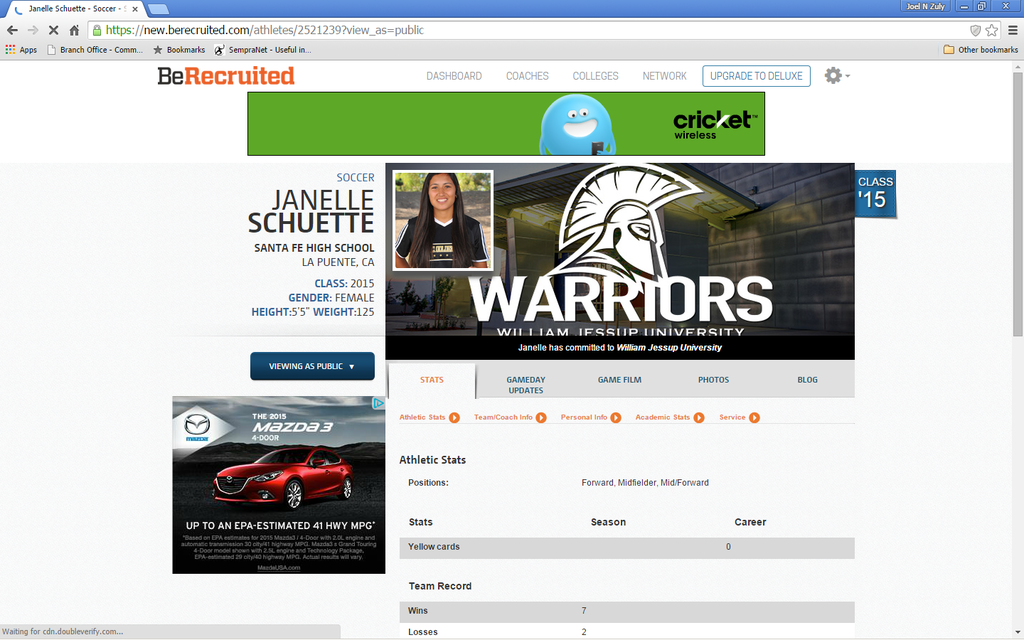Click the green secure lock icon
Viewport: 1024px width, 640px height.
click(97, 30)
